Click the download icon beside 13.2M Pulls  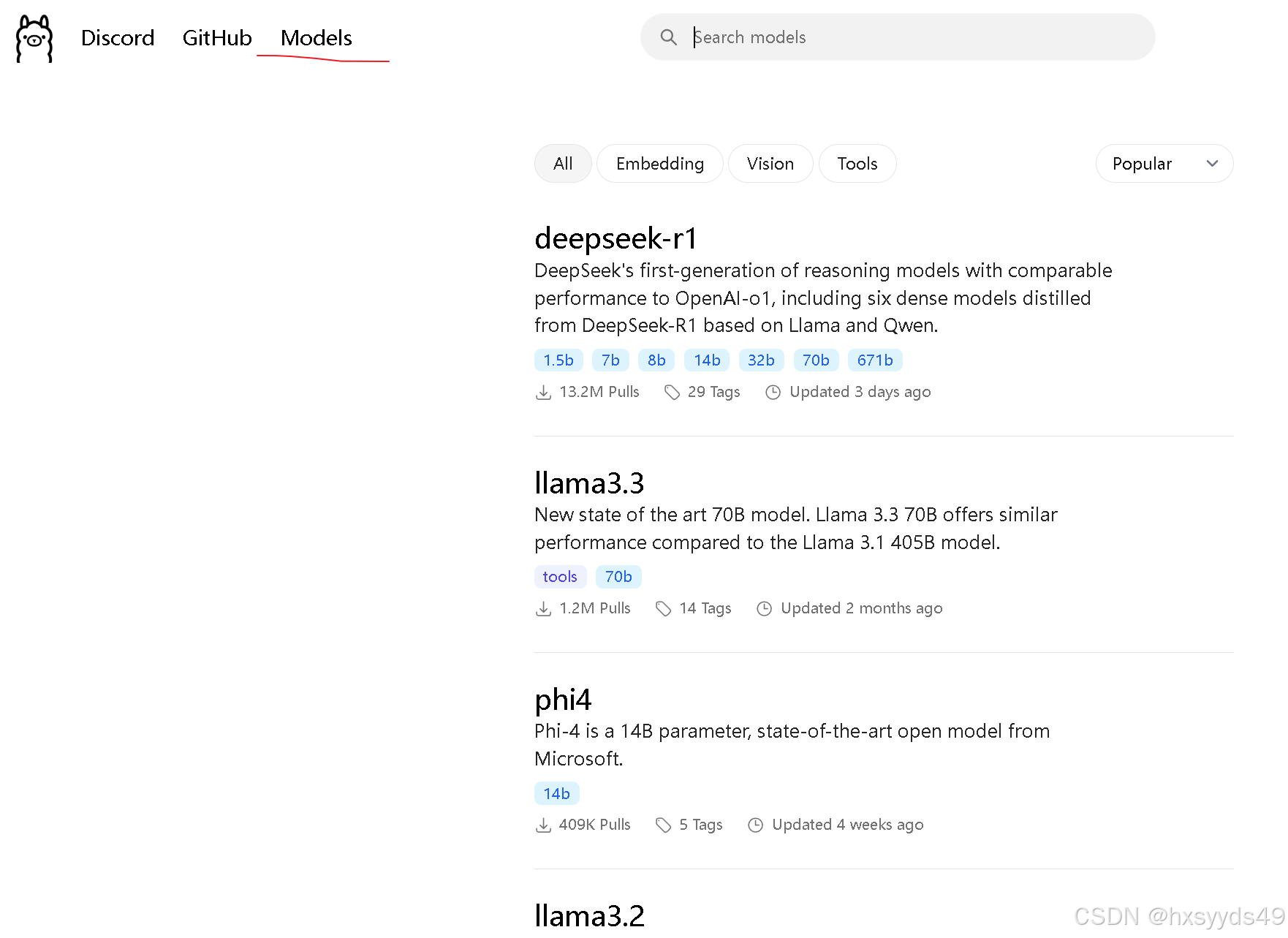pos(543,393)
